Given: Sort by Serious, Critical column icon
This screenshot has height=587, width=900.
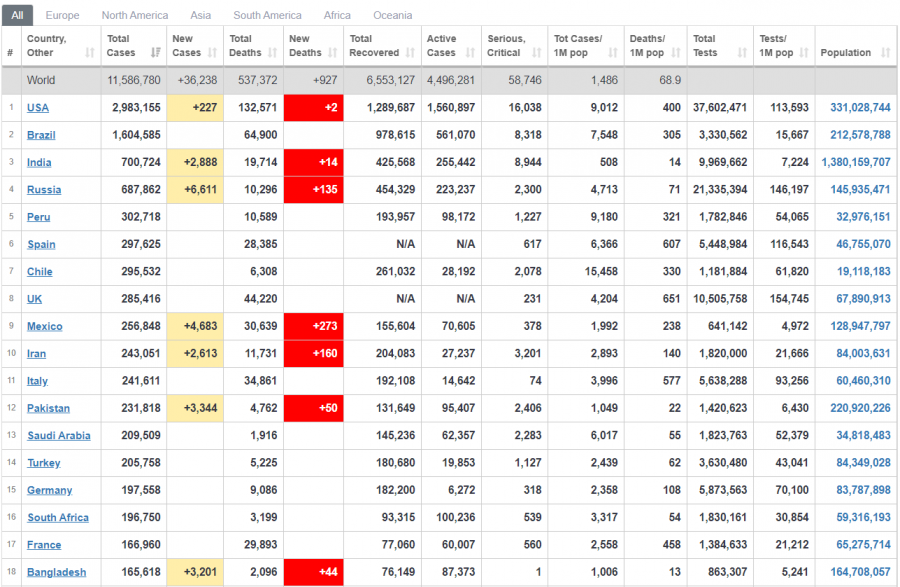Looking at the screenshot, I should coord(534,53).
